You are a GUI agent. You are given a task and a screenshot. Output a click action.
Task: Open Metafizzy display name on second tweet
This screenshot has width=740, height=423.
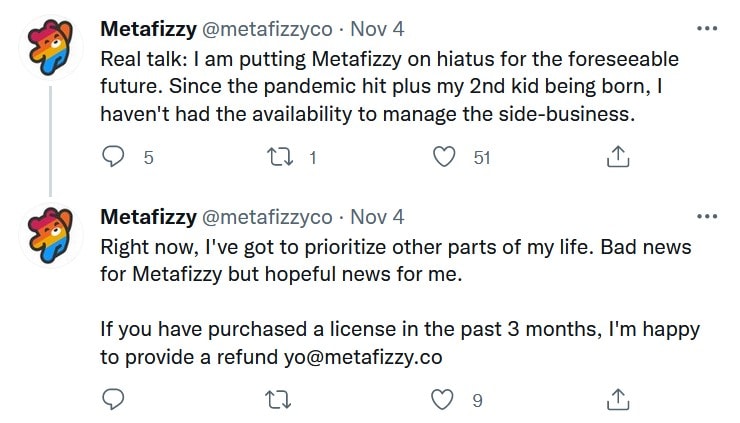pos(148,217)
